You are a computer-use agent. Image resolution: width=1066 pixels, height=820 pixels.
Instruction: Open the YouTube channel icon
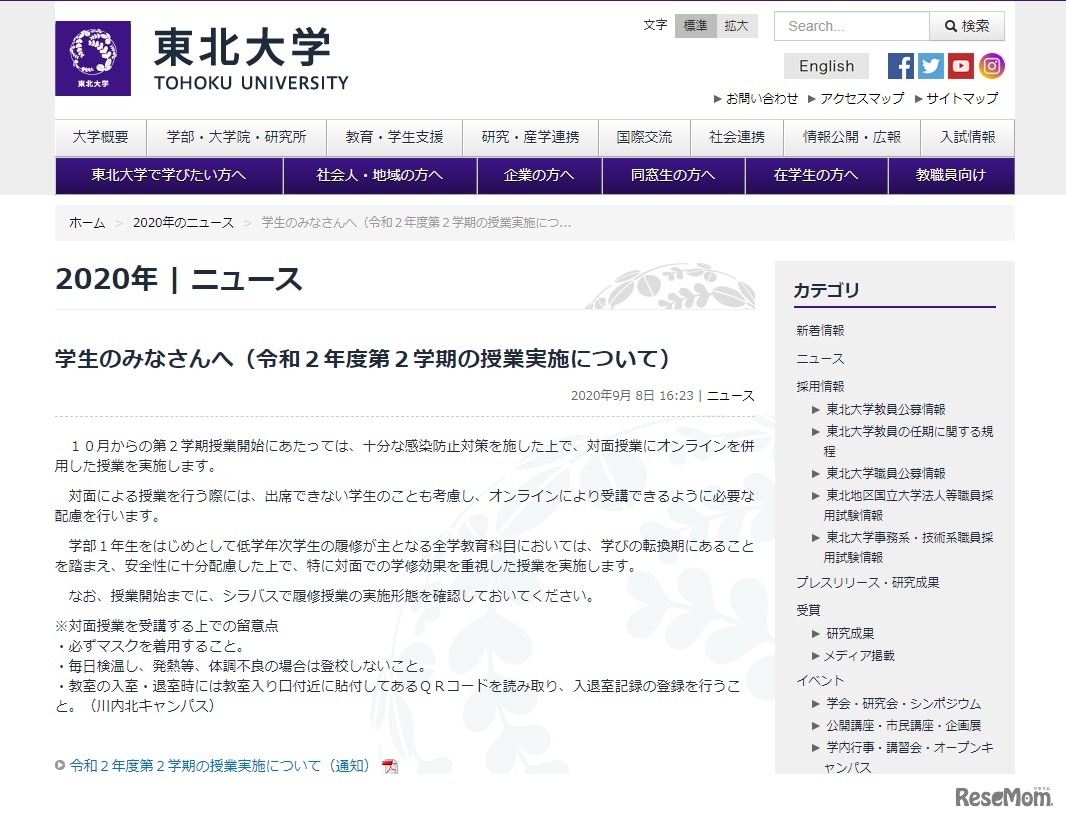click(x=960, y=65)
